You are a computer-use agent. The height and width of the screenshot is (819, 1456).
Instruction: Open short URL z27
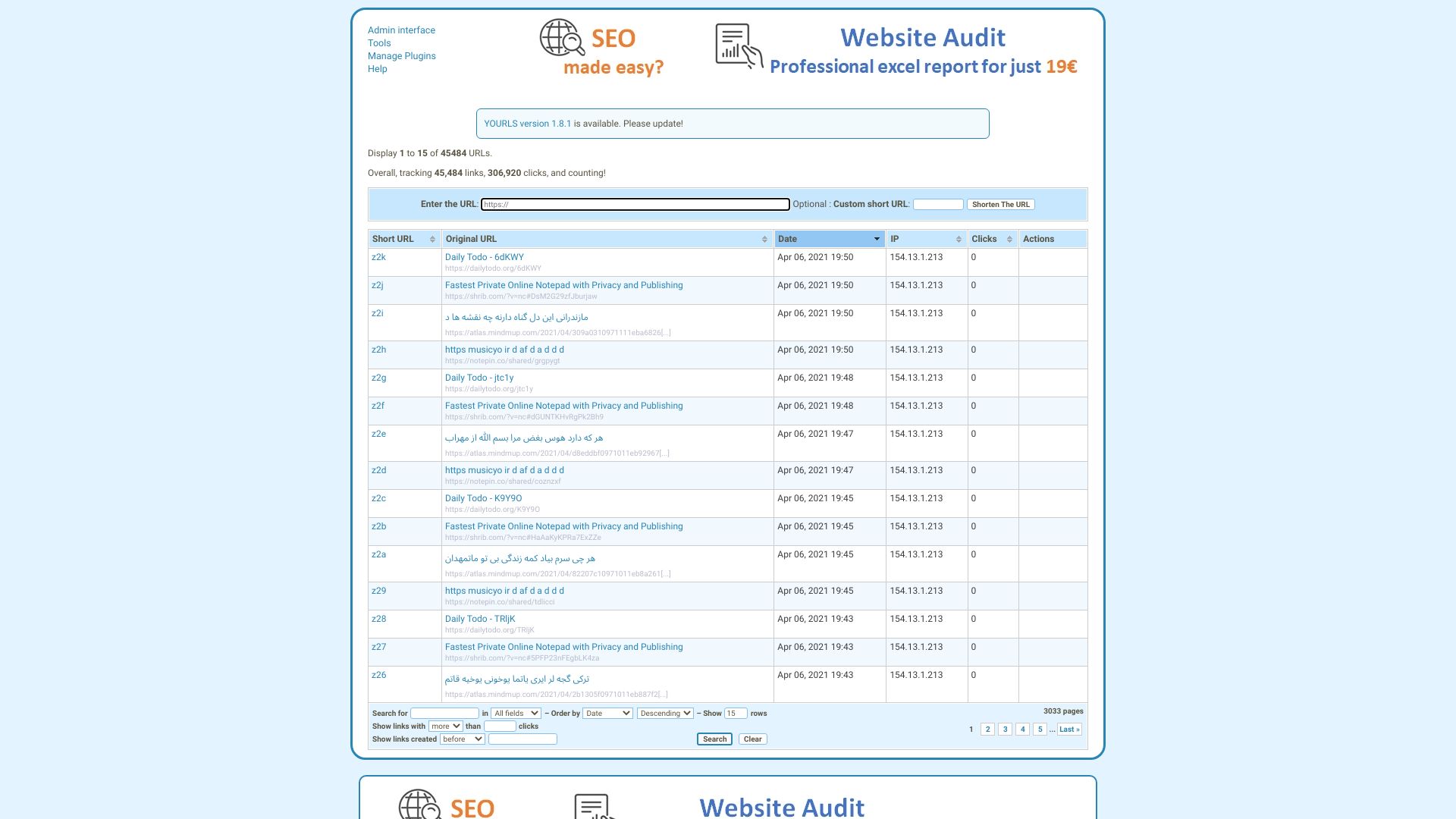[x=378, y=648]
